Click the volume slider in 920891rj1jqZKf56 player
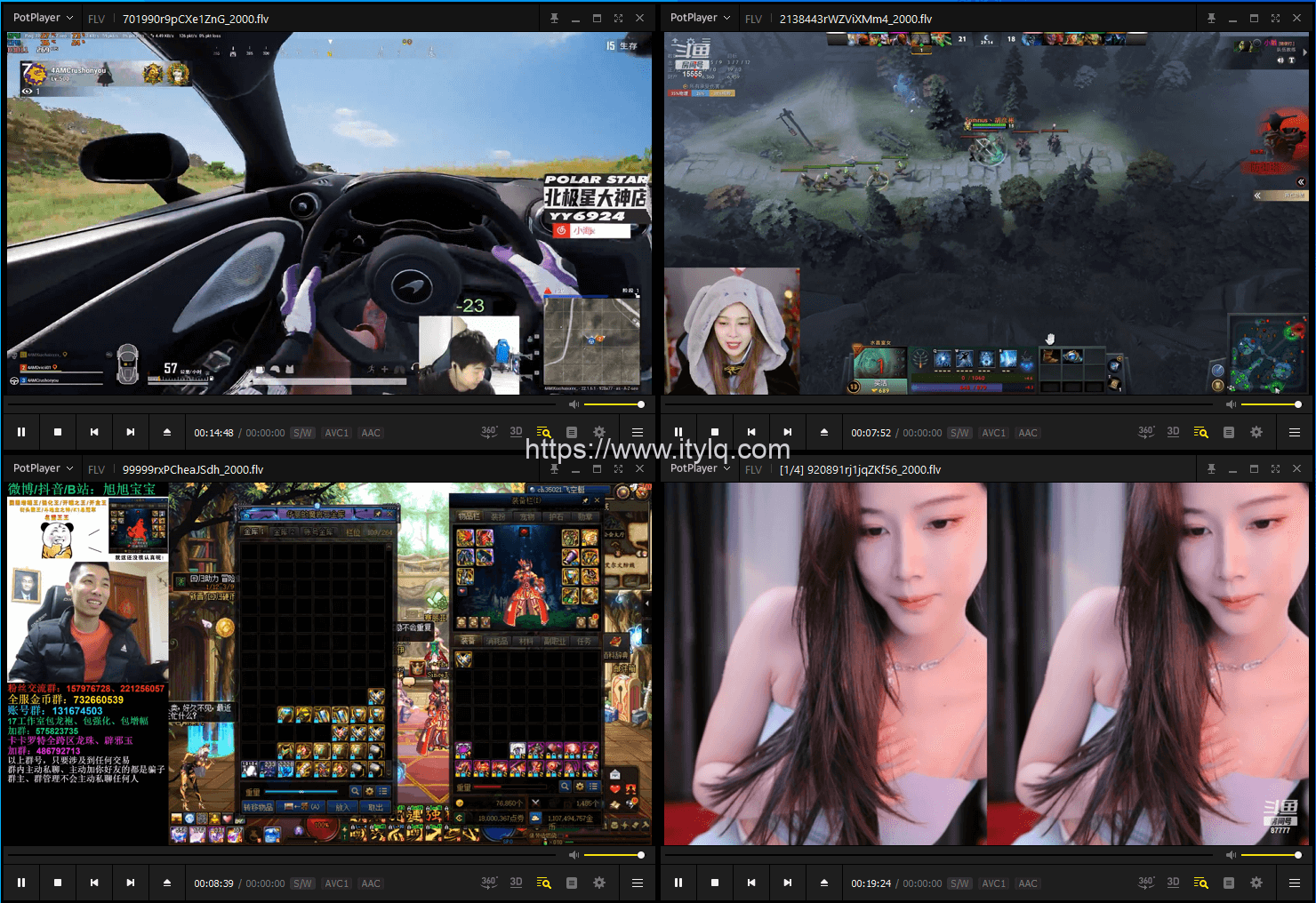Viewport: 1316px width, 903px height. (1270, 855)
